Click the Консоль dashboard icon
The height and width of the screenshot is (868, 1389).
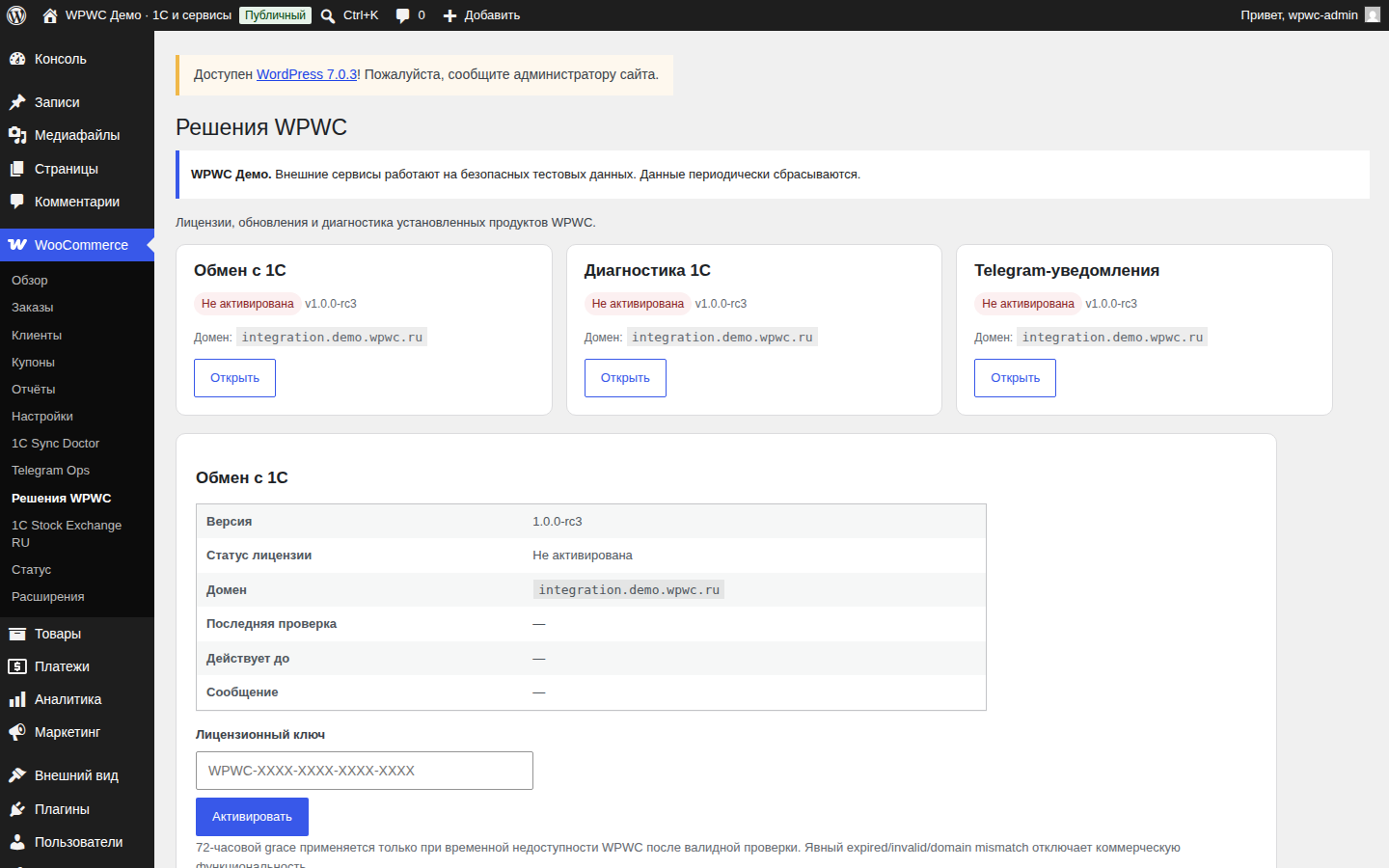point(17,59)
